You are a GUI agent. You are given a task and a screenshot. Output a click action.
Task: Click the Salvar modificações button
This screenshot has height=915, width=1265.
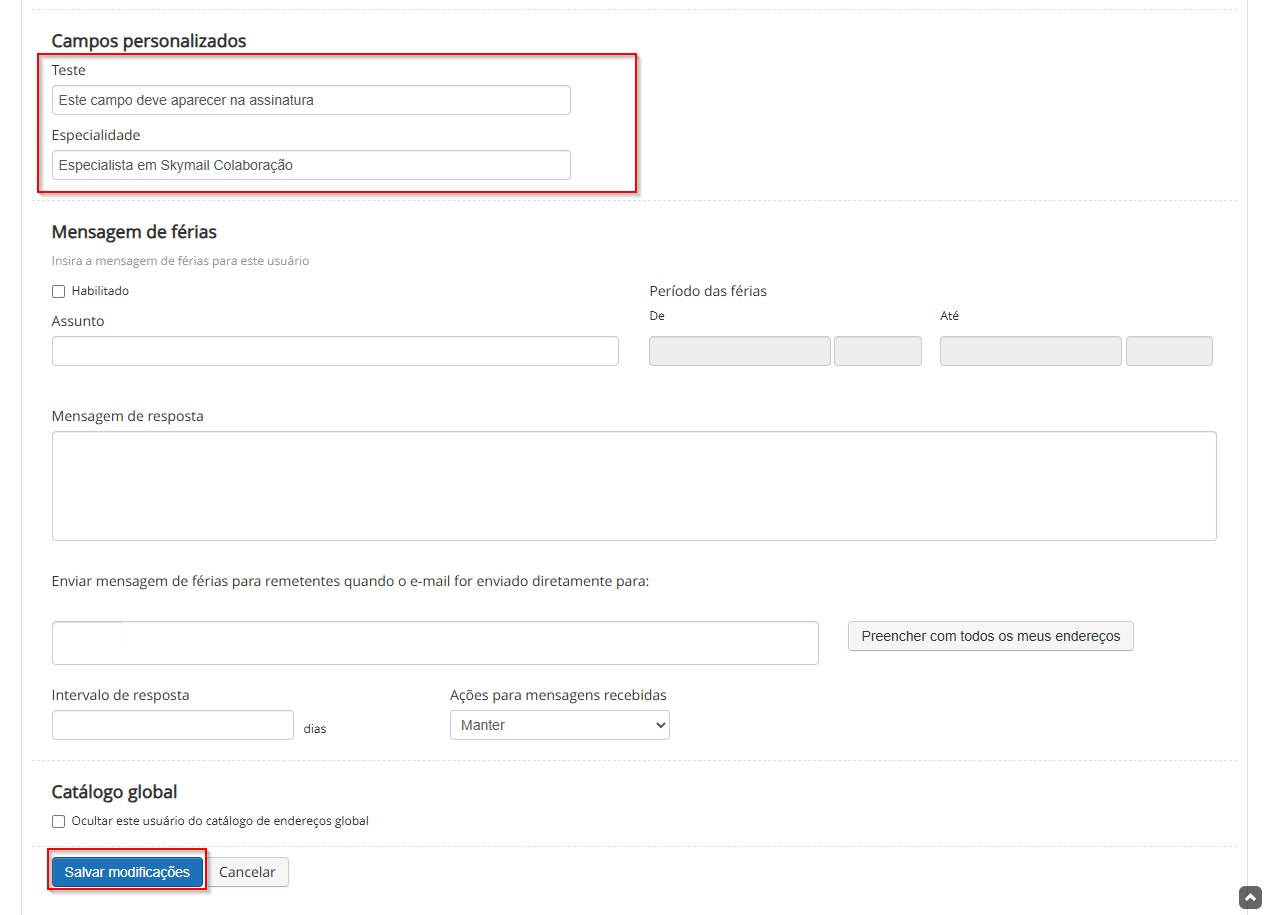[127, 872]
